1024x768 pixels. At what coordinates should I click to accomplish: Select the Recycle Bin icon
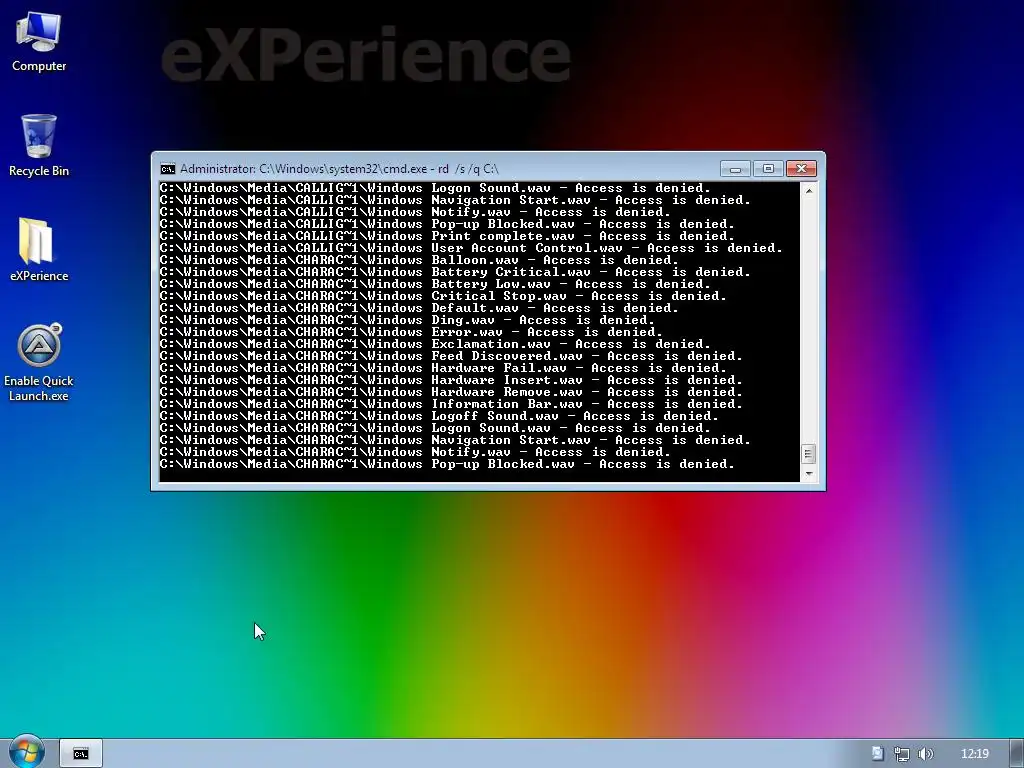[39, 146]
